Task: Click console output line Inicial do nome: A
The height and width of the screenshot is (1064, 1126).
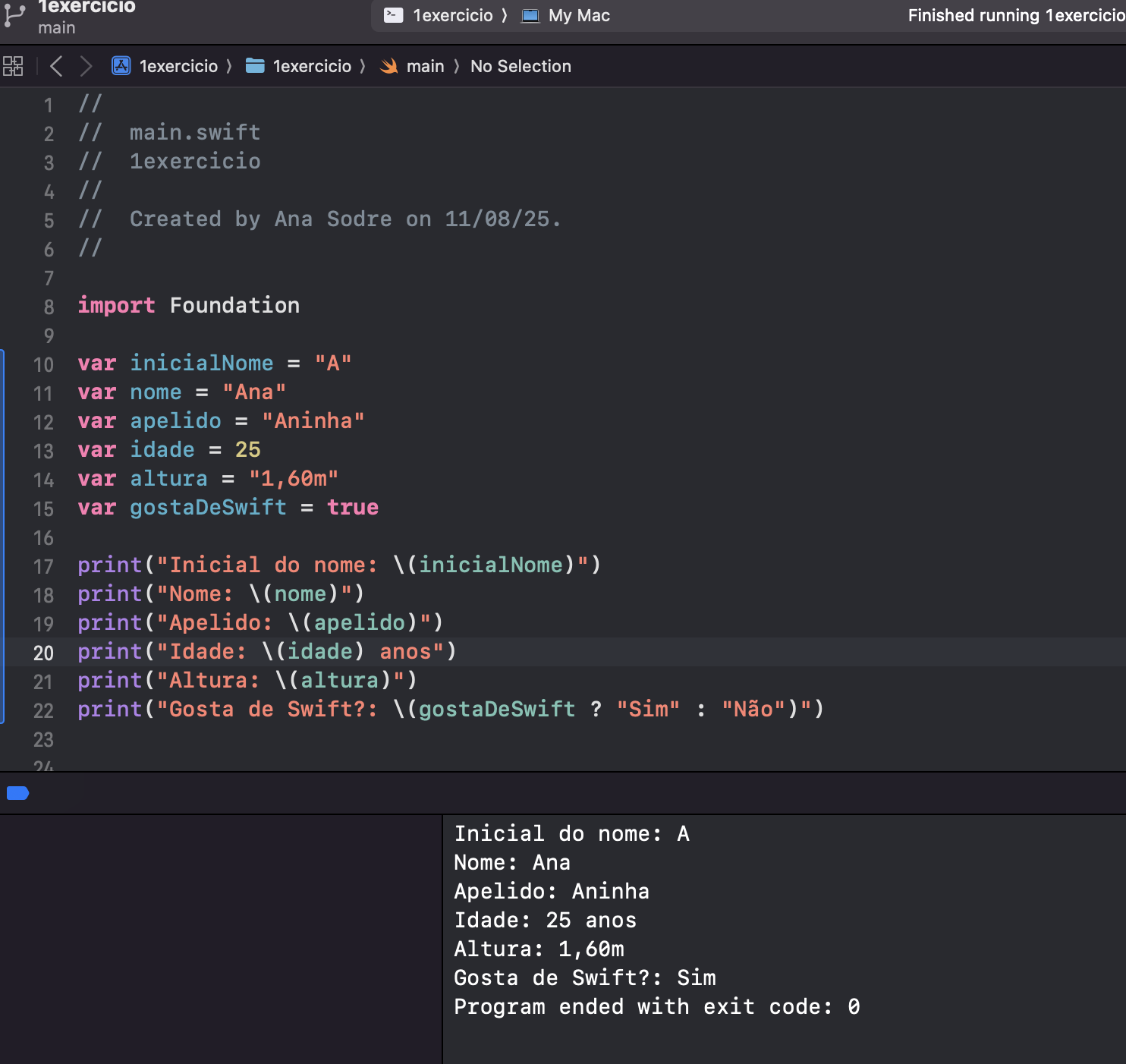Action: [x=571, y=834]
